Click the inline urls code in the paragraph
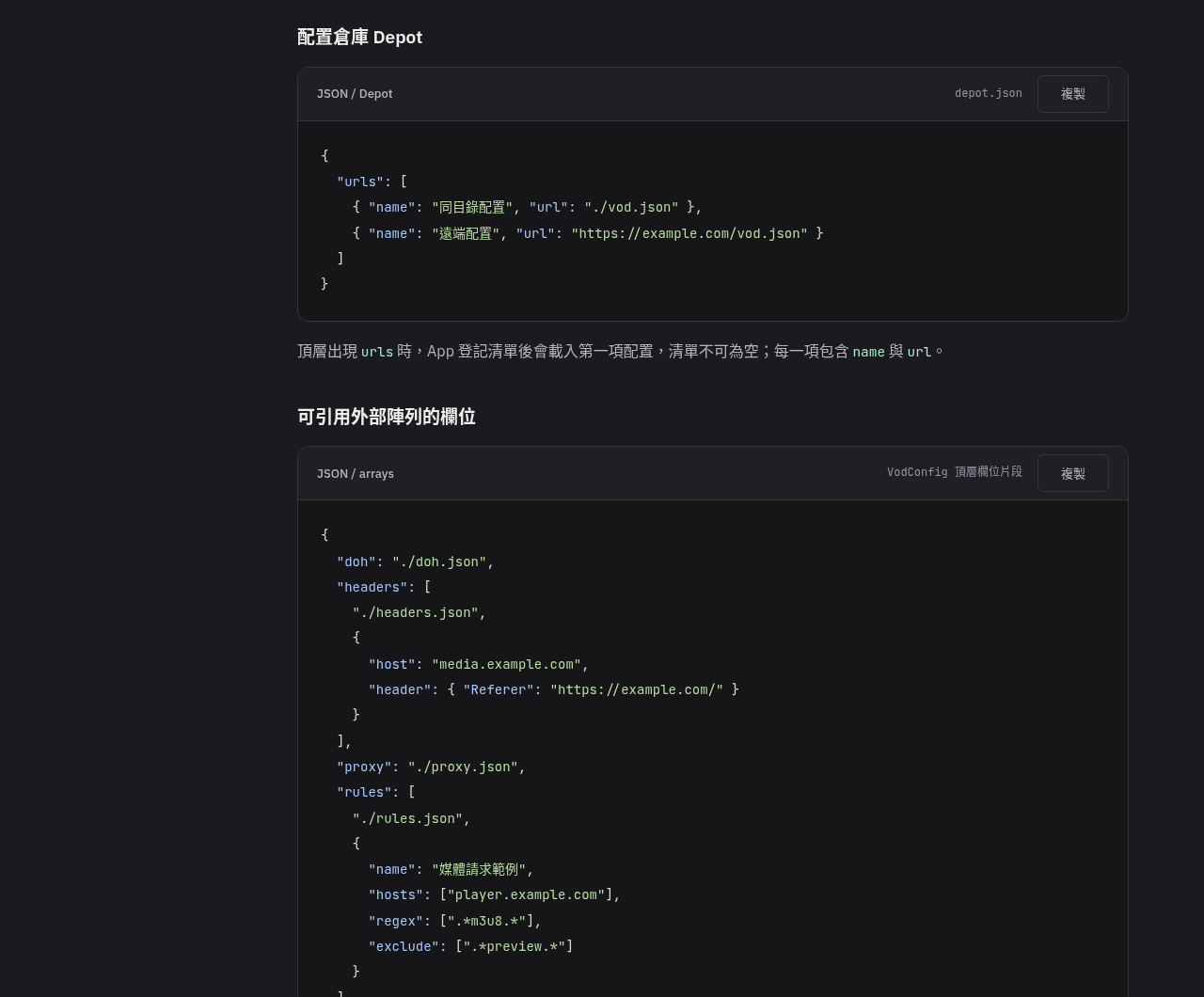 tap(377, 352)
